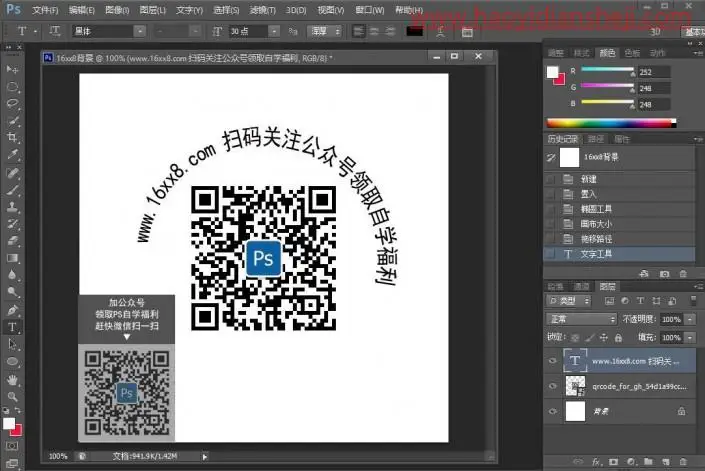Set history brush source for 新建 state

click(550, 179)
